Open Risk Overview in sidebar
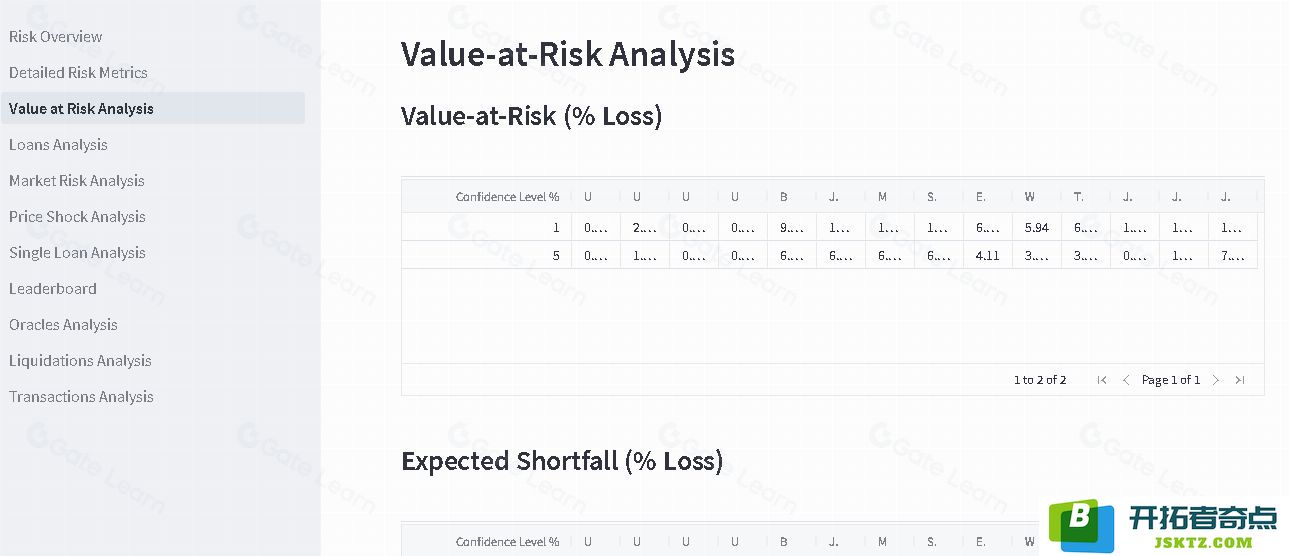The image size is (1289, 556). pos(56,37)
